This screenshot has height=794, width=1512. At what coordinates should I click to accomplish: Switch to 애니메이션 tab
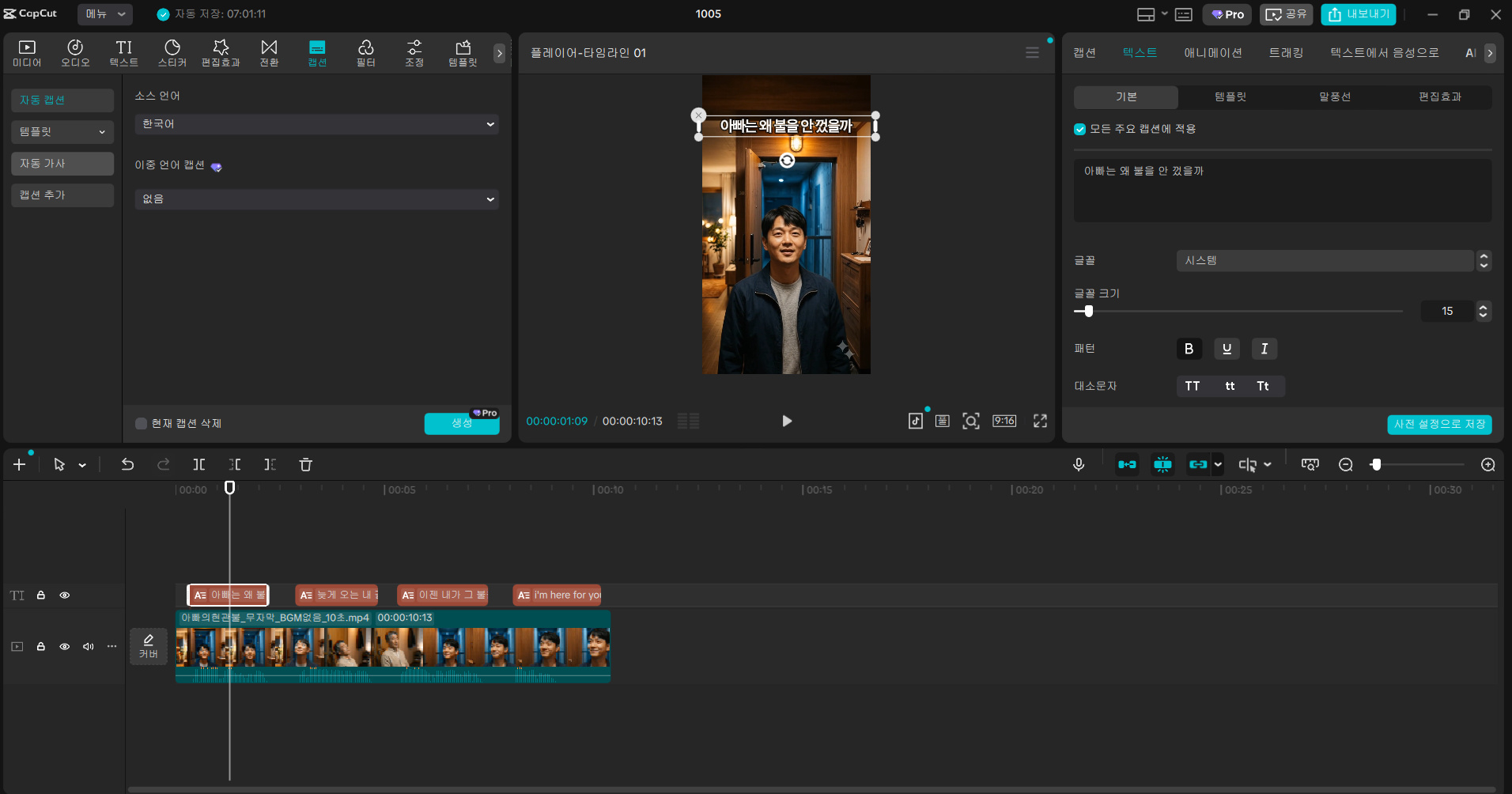pyautogui.click(x=1212, y=53)
